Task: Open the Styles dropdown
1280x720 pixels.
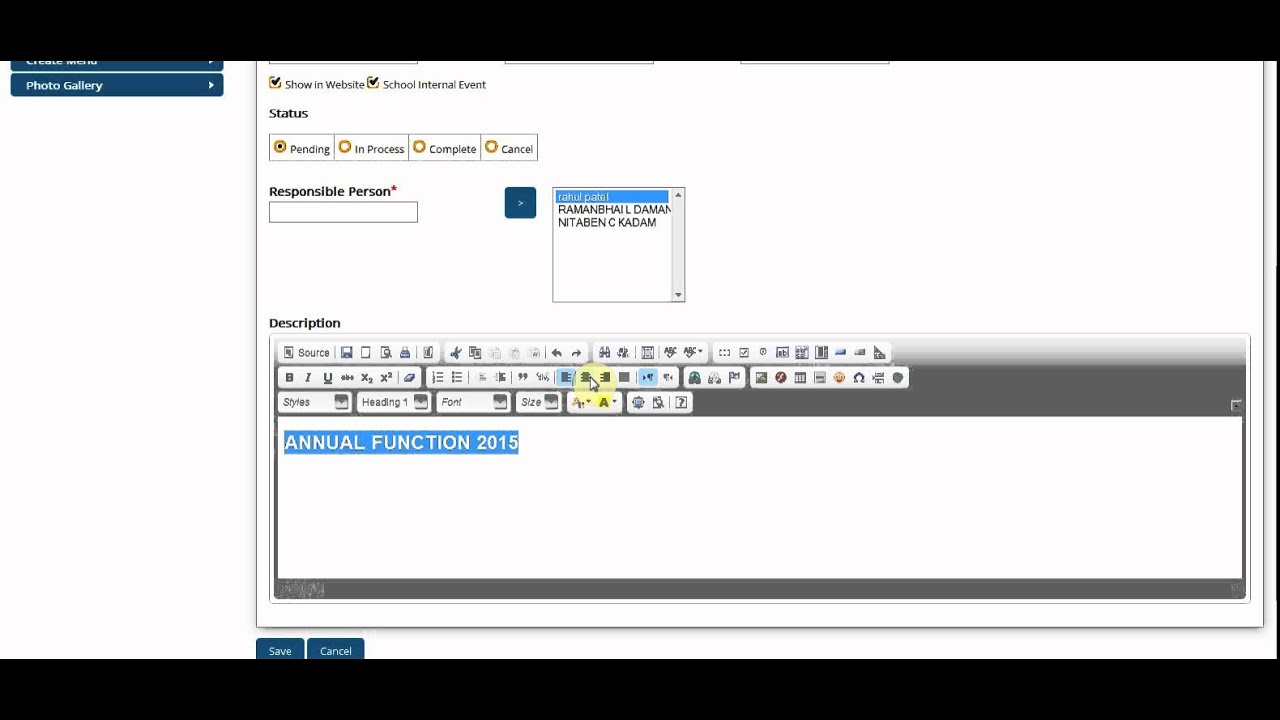Action: (x=314, y=402)
